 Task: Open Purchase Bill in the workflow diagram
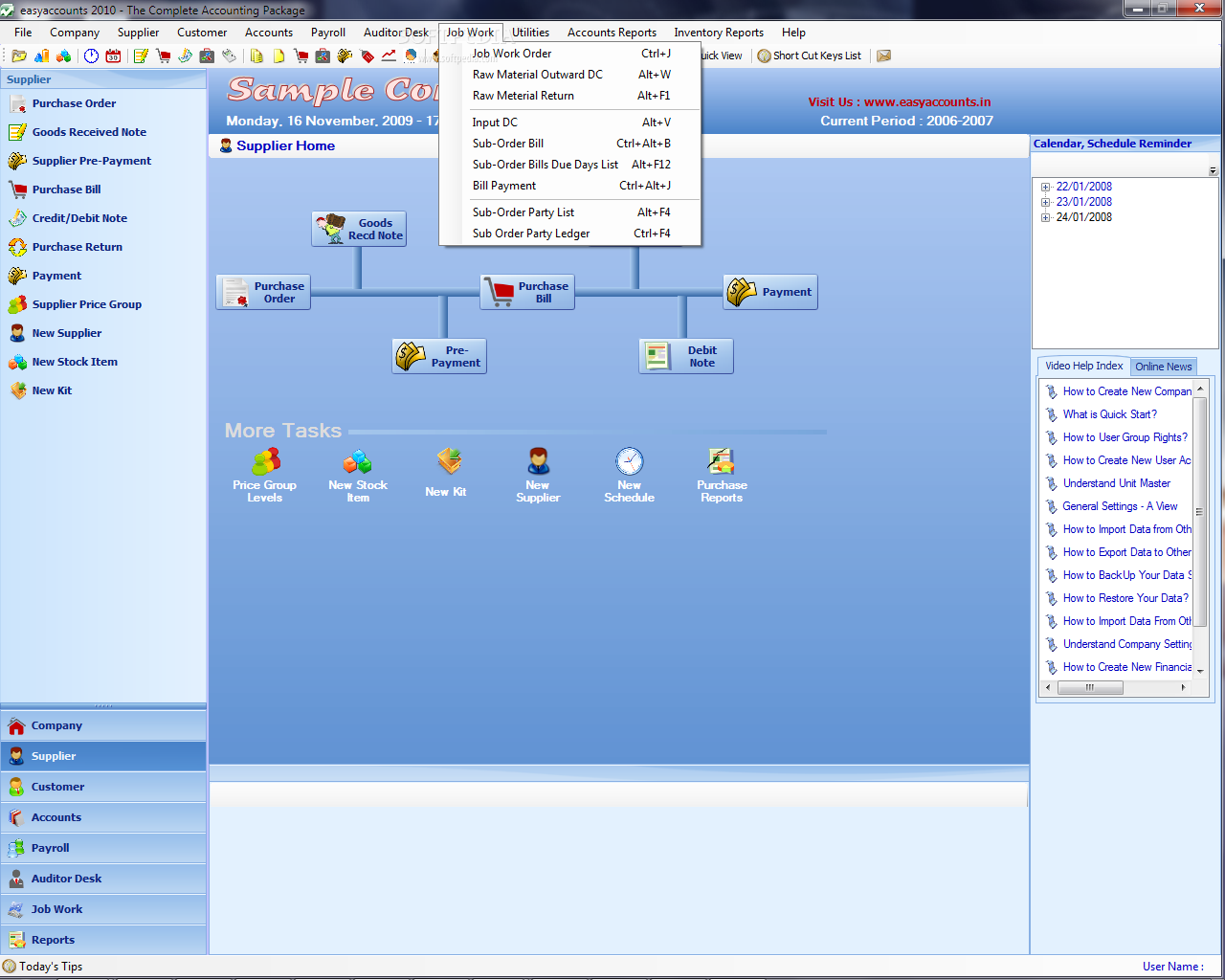[527, 292]
